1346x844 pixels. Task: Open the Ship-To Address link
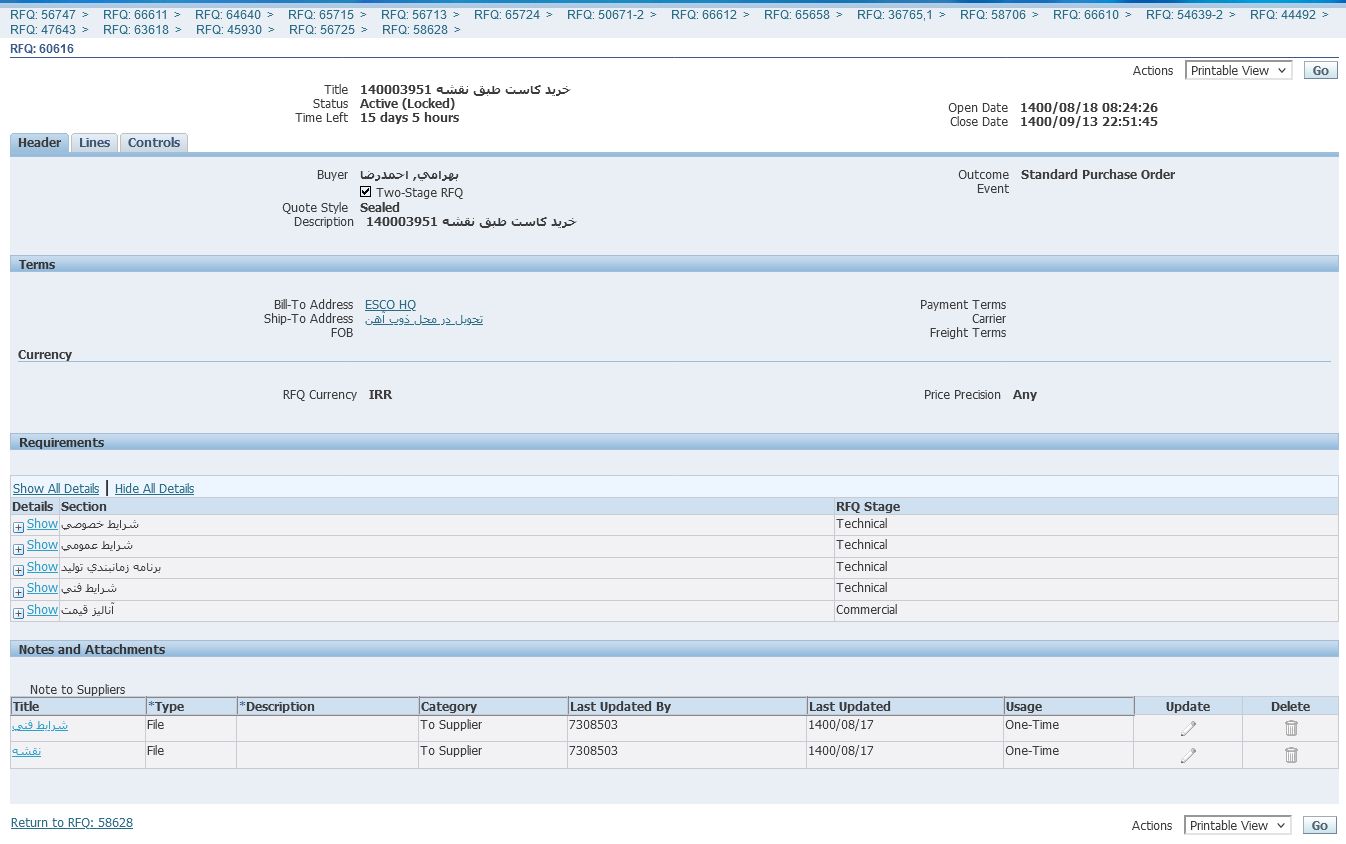coord(424,319)
